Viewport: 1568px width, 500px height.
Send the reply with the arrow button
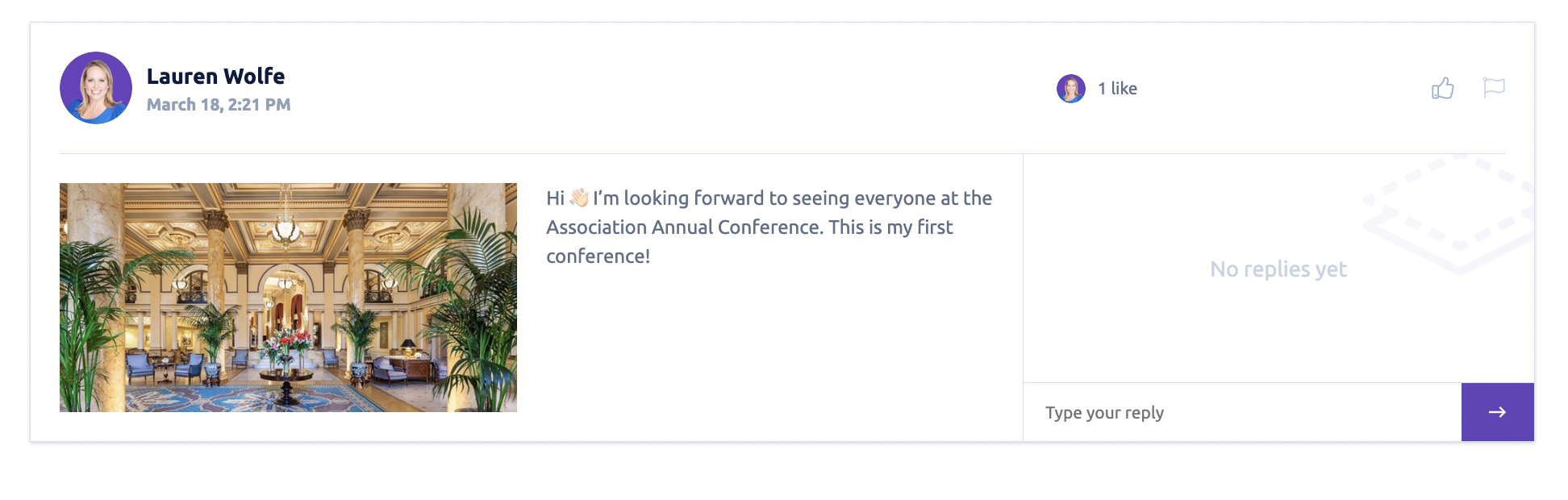[1497, 412]
